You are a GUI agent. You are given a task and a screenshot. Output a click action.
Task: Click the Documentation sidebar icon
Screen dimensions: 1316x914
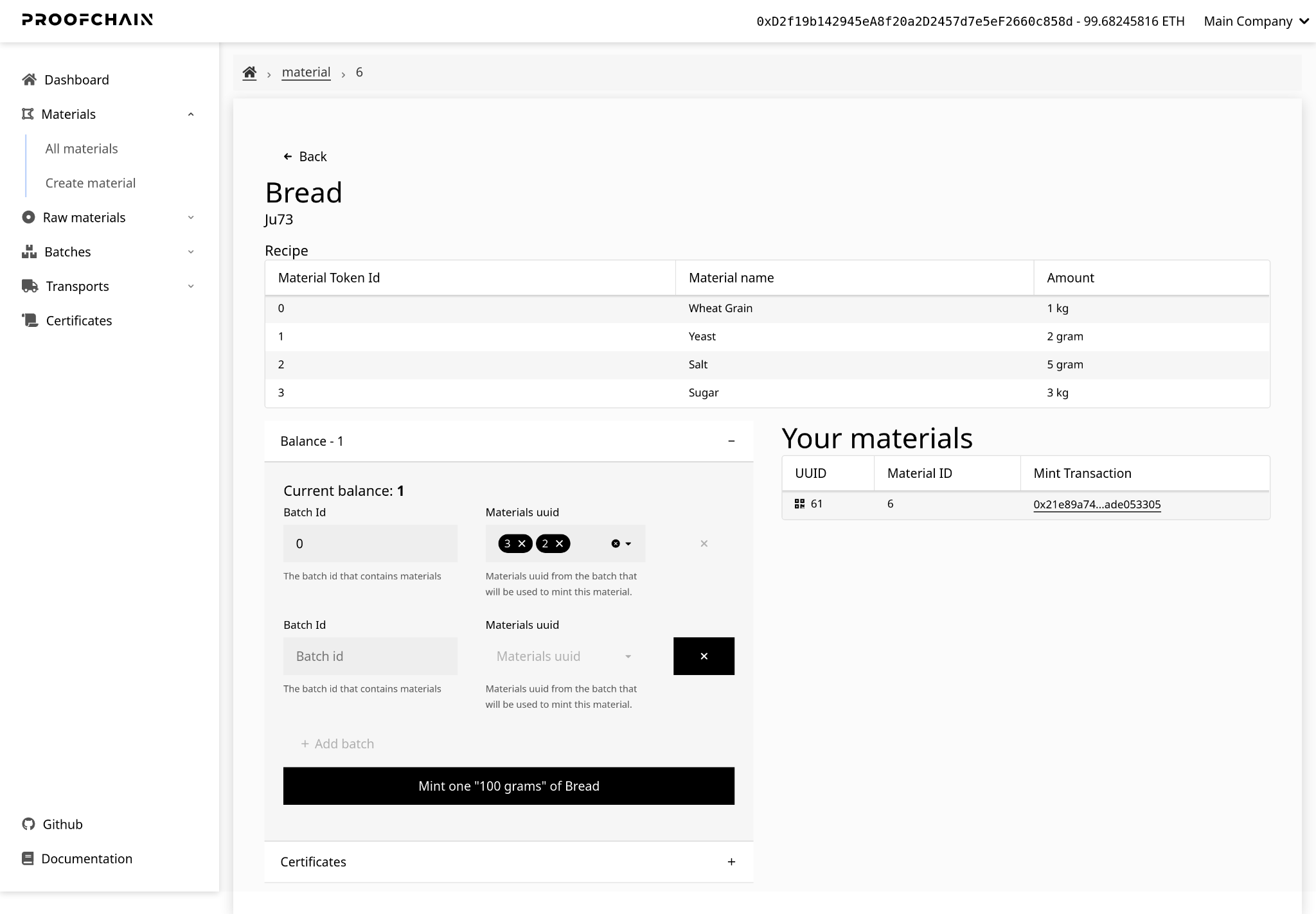(28, 857)
